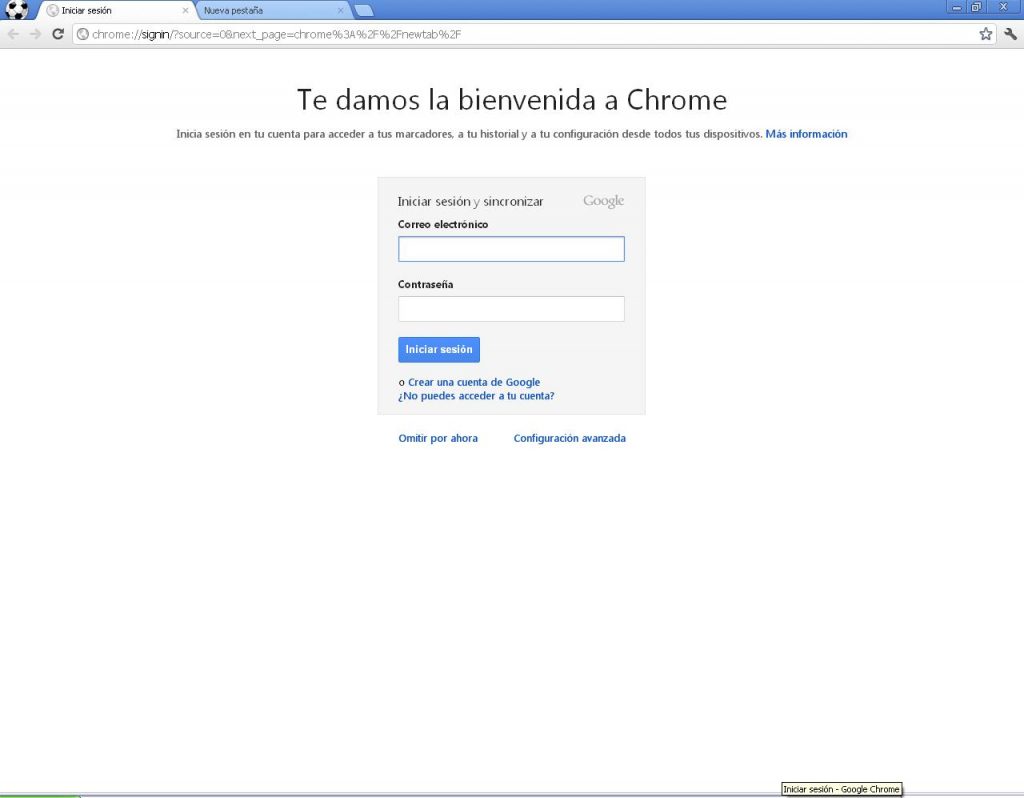Click the Contraseña label
Screen dimensions: 1024x798
point(425,285)
